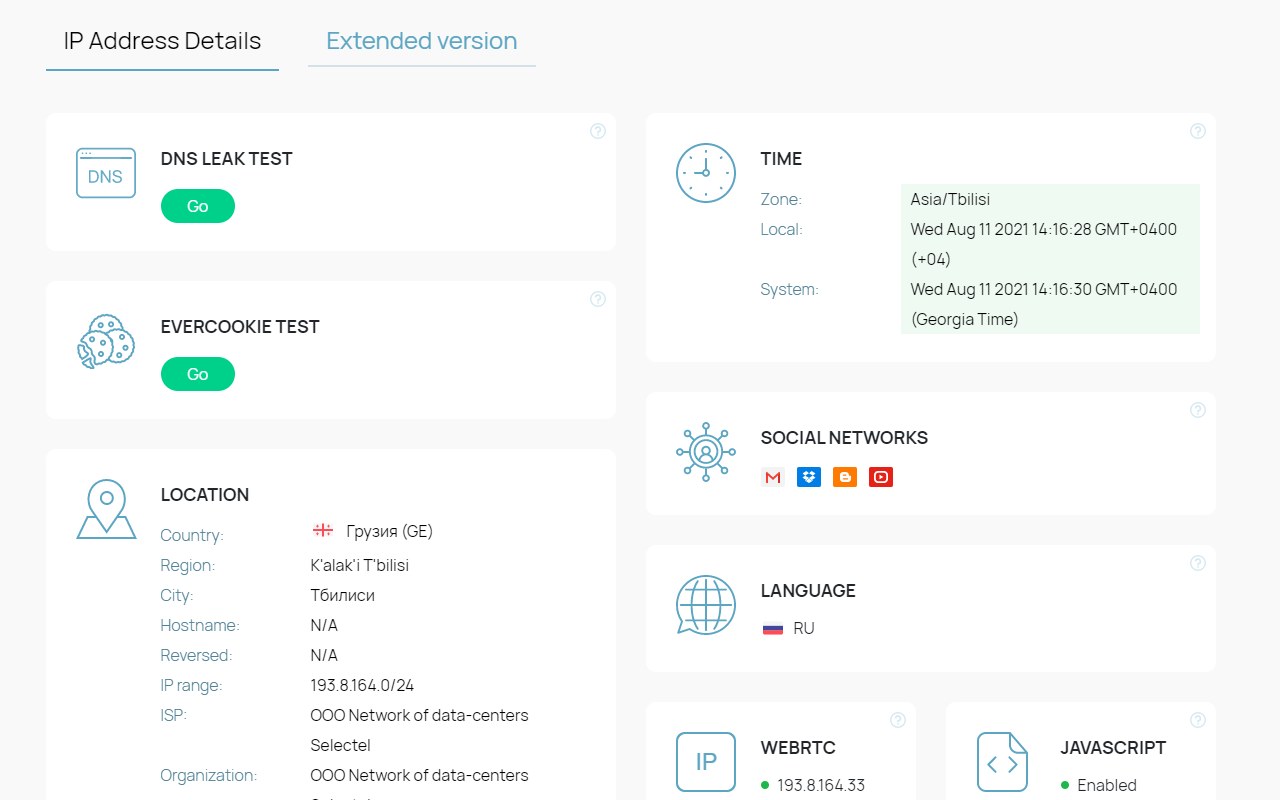1280x800 pixels.
Task: Click the green dot beside JavaScript Enabled
Action: 1065,785
